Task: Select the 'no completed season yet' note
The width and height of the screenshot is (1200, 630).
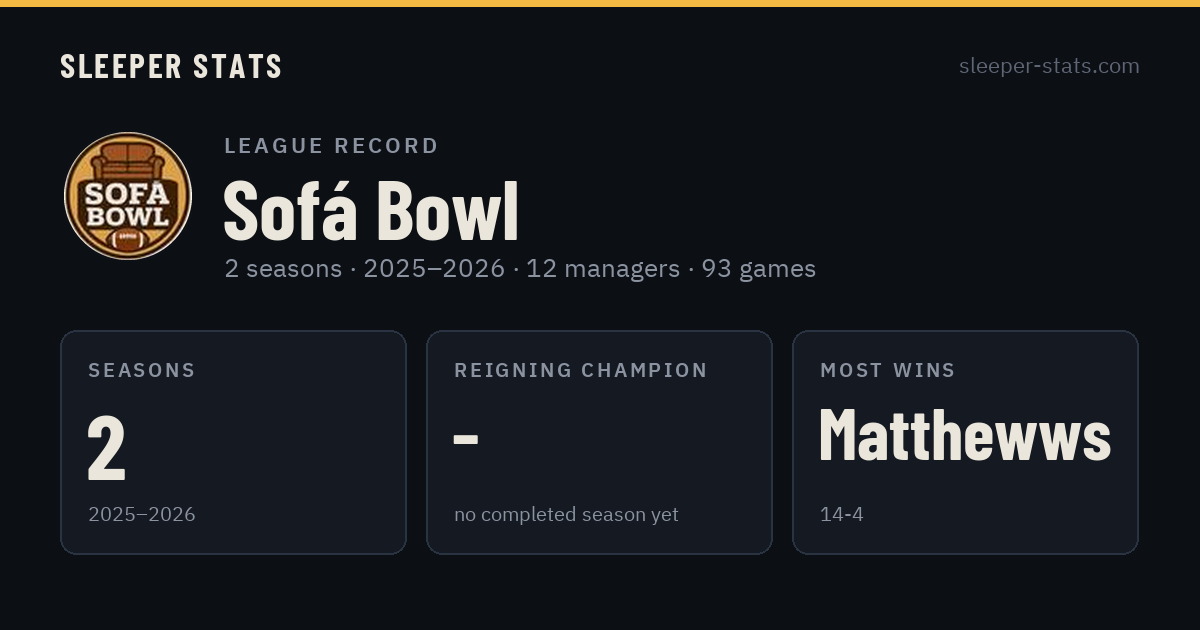Action: (566, 514)
